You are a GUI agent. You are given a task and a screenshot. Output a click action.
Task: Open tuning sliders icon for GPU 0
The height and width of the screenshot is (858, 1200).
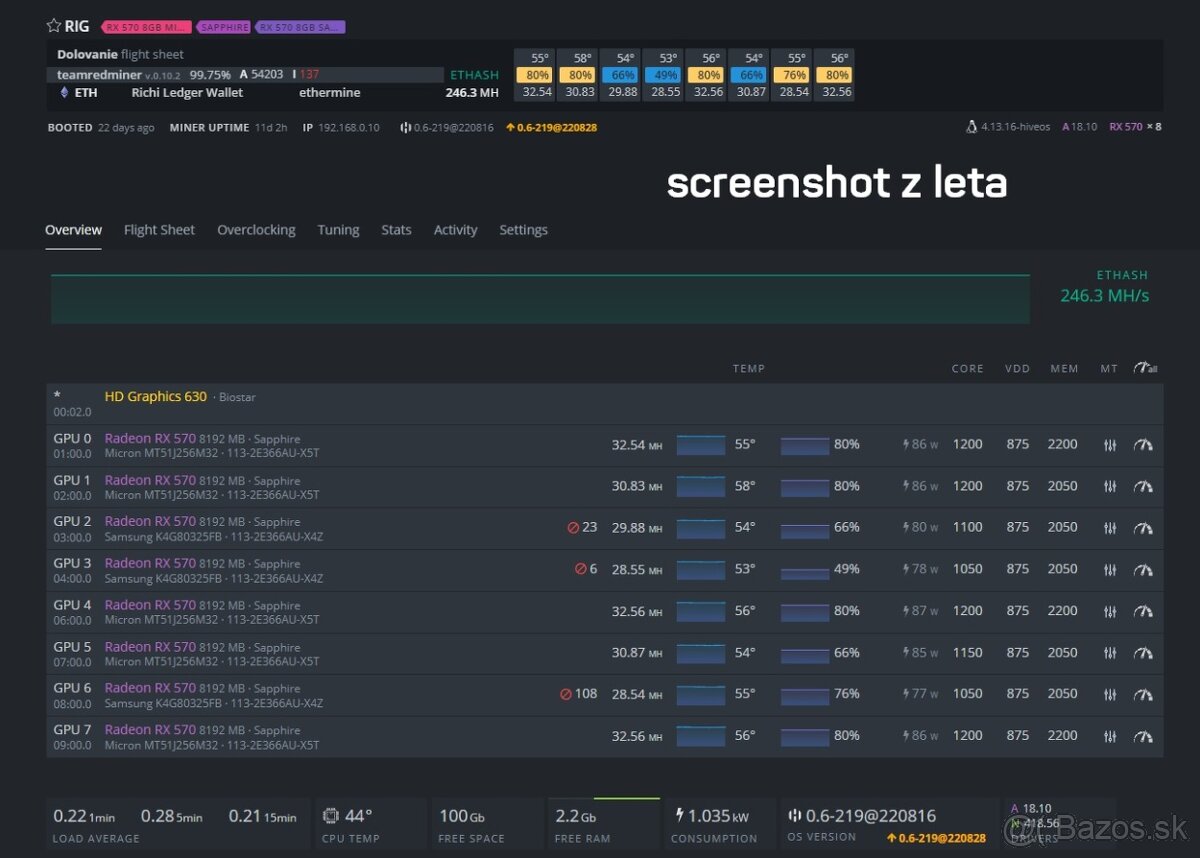[1109, 445]
